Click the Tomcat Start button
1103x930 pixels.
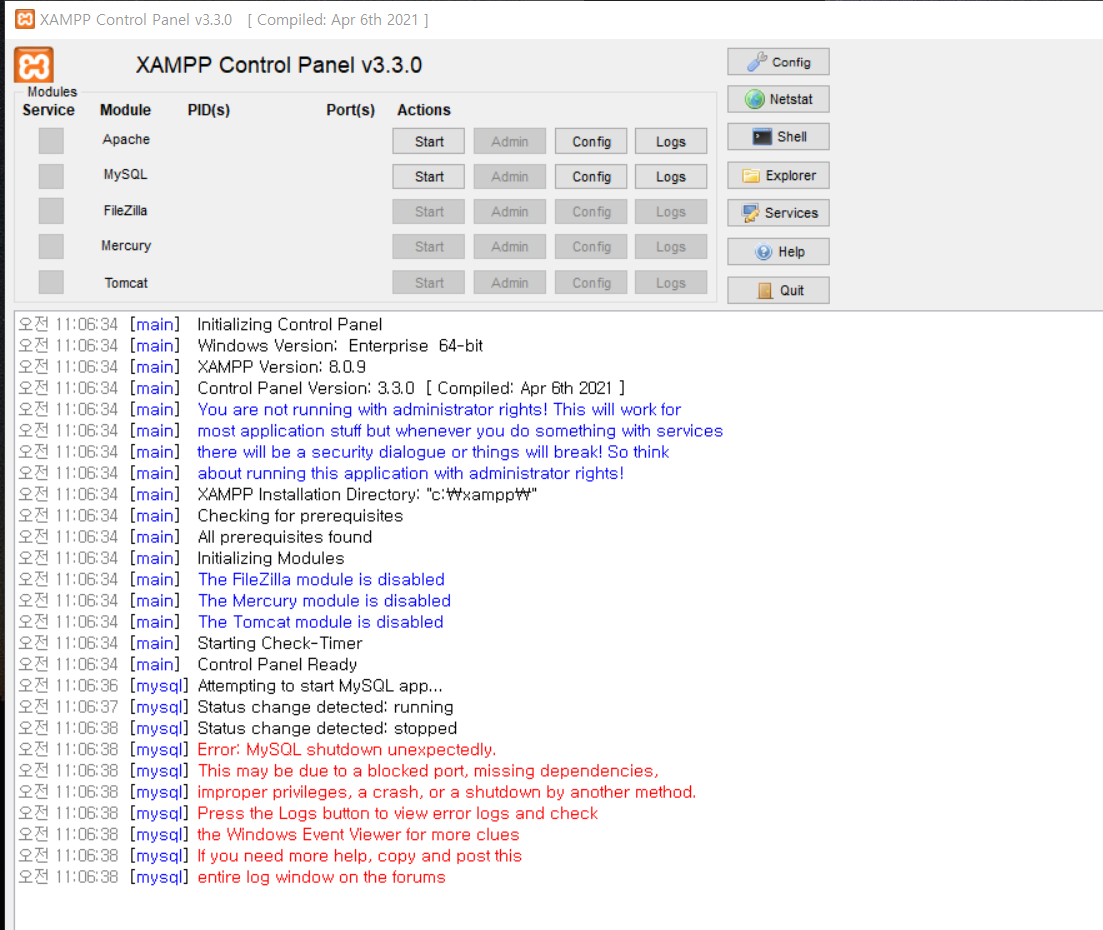(428, 283)
